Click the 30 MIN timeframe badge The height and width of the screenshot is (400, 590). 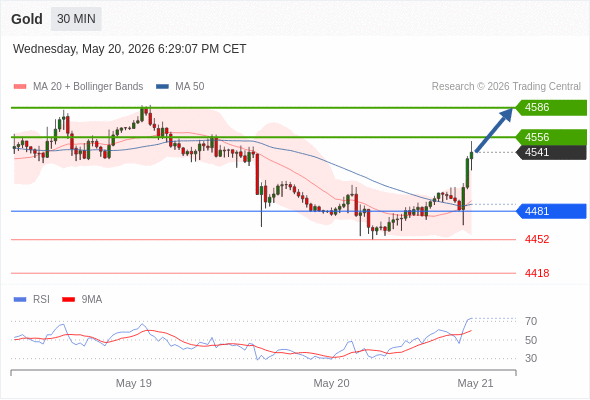76,19
